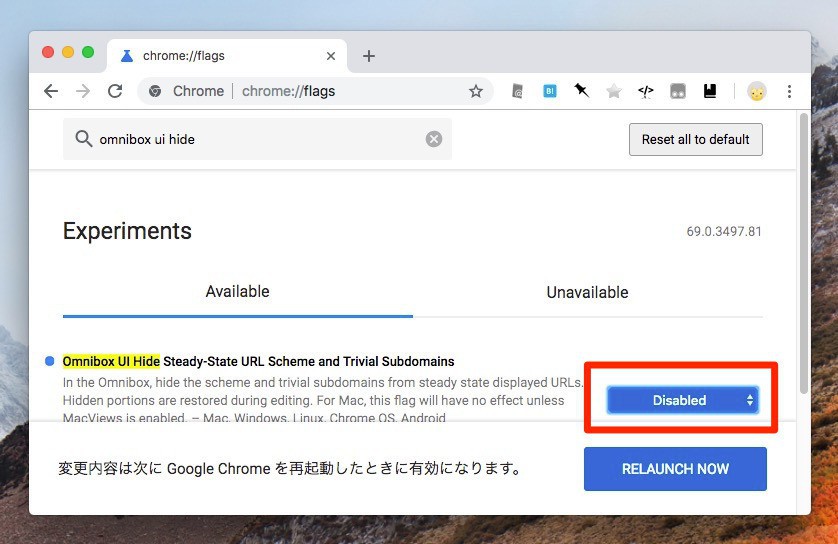Click the gray square face extension icon
The height and width of the screenshot is (544, 838).
pyautogui.click(x=678, y=91)
